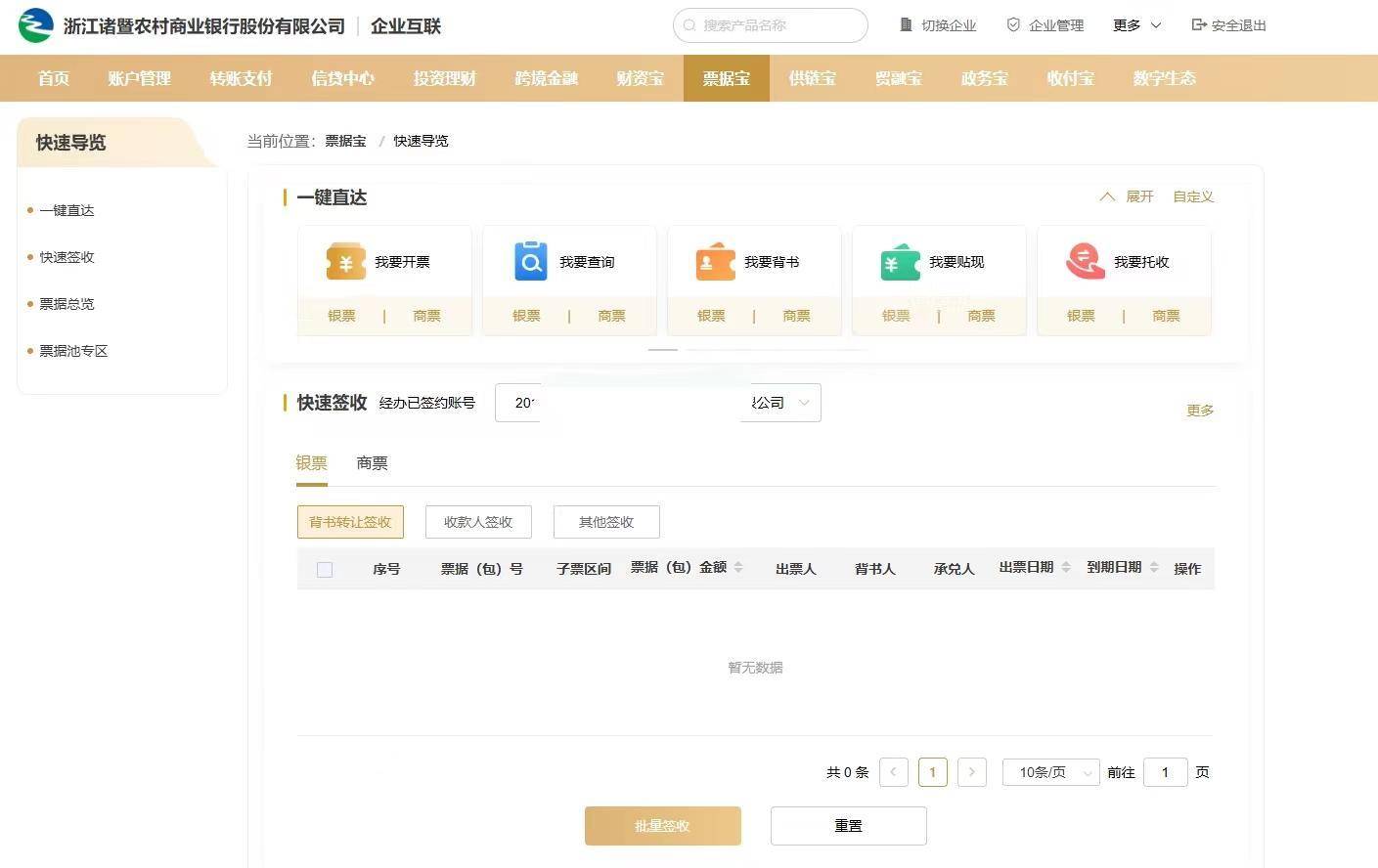Click the 我要查询 search clipboard icon
The height and width of the screenshot is (868, 1378).
(x=530, y=262)
